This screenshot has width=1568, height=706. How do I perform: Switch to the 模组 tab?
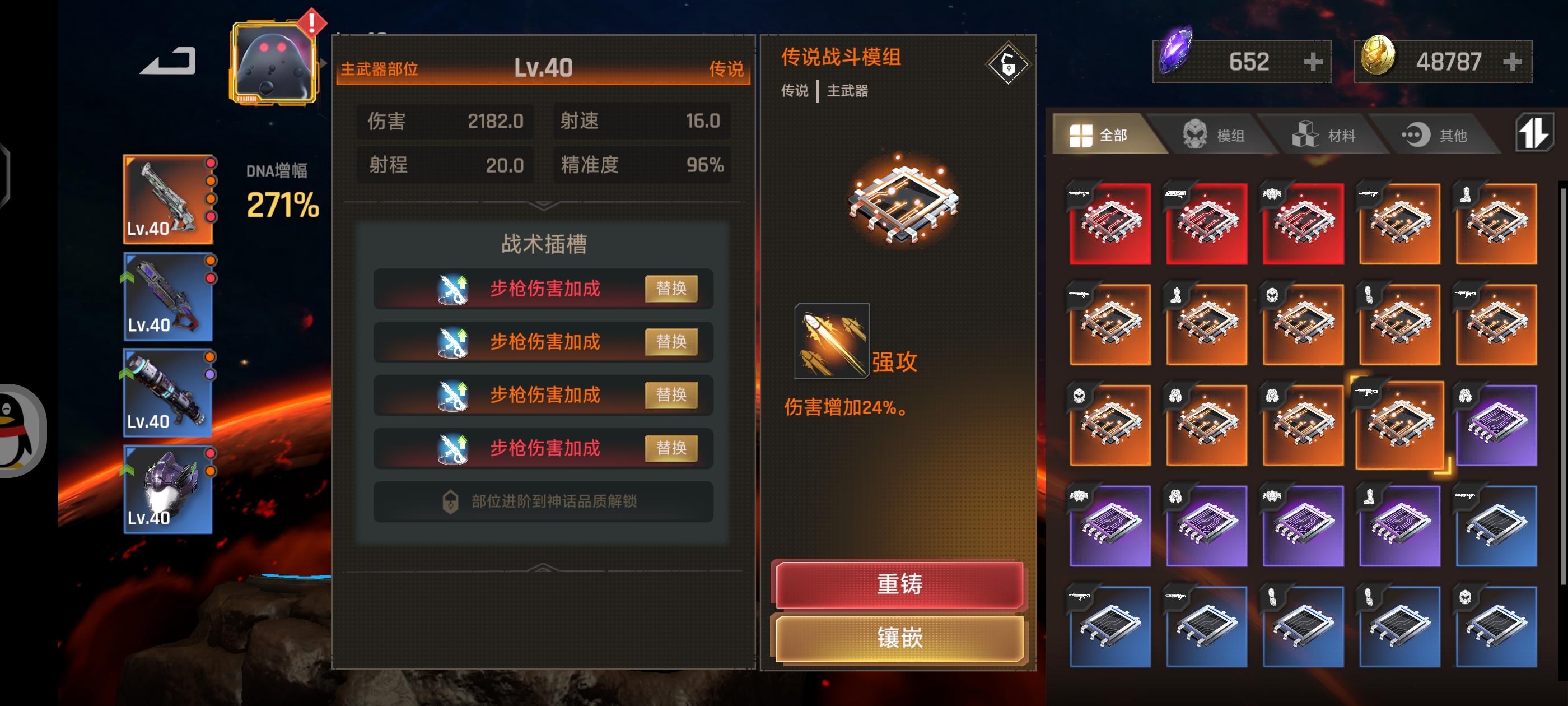pyautogui.click(x=1213, y=134)
